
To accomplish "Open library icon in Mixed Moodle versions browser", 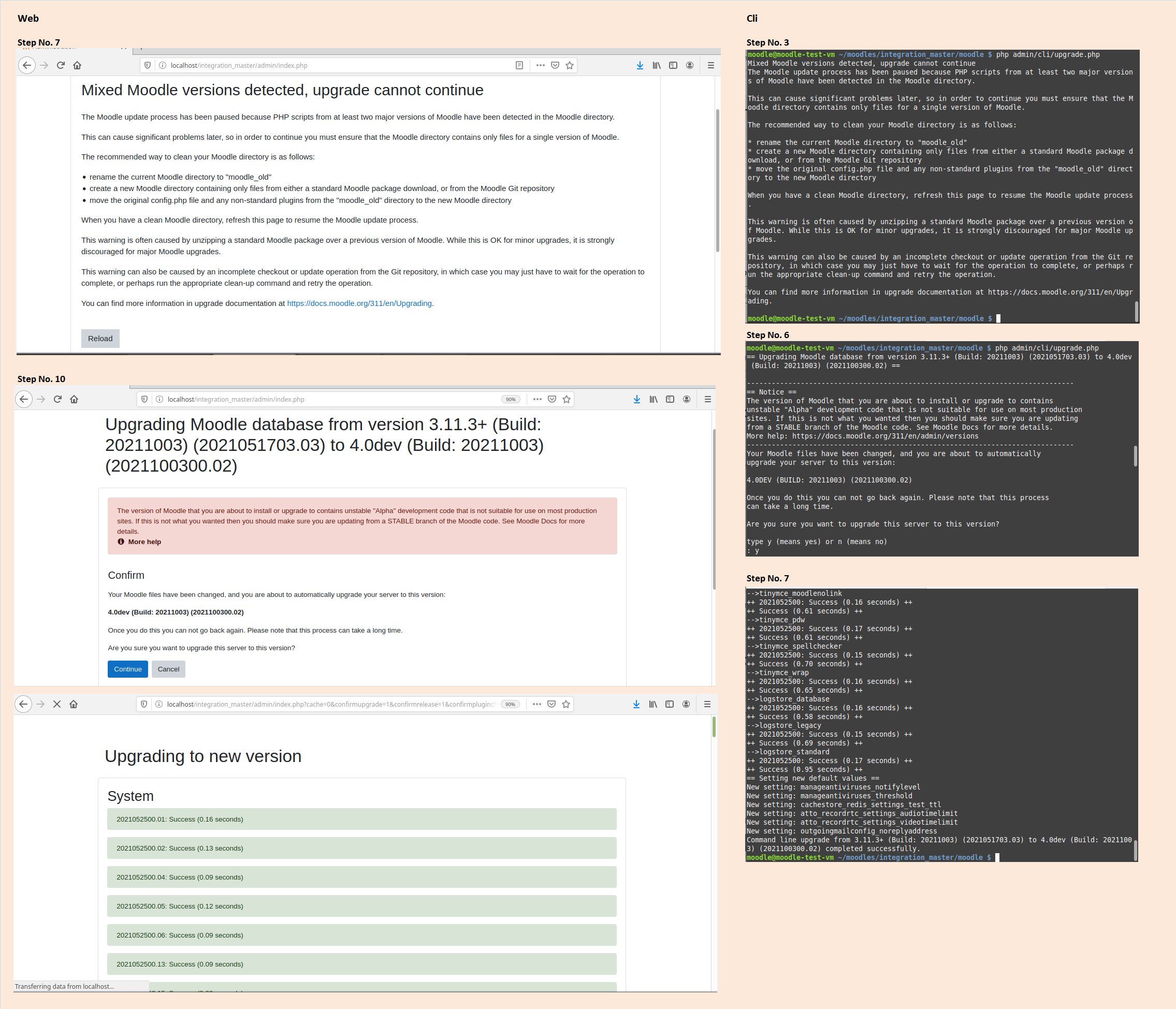I will point(656,65).
